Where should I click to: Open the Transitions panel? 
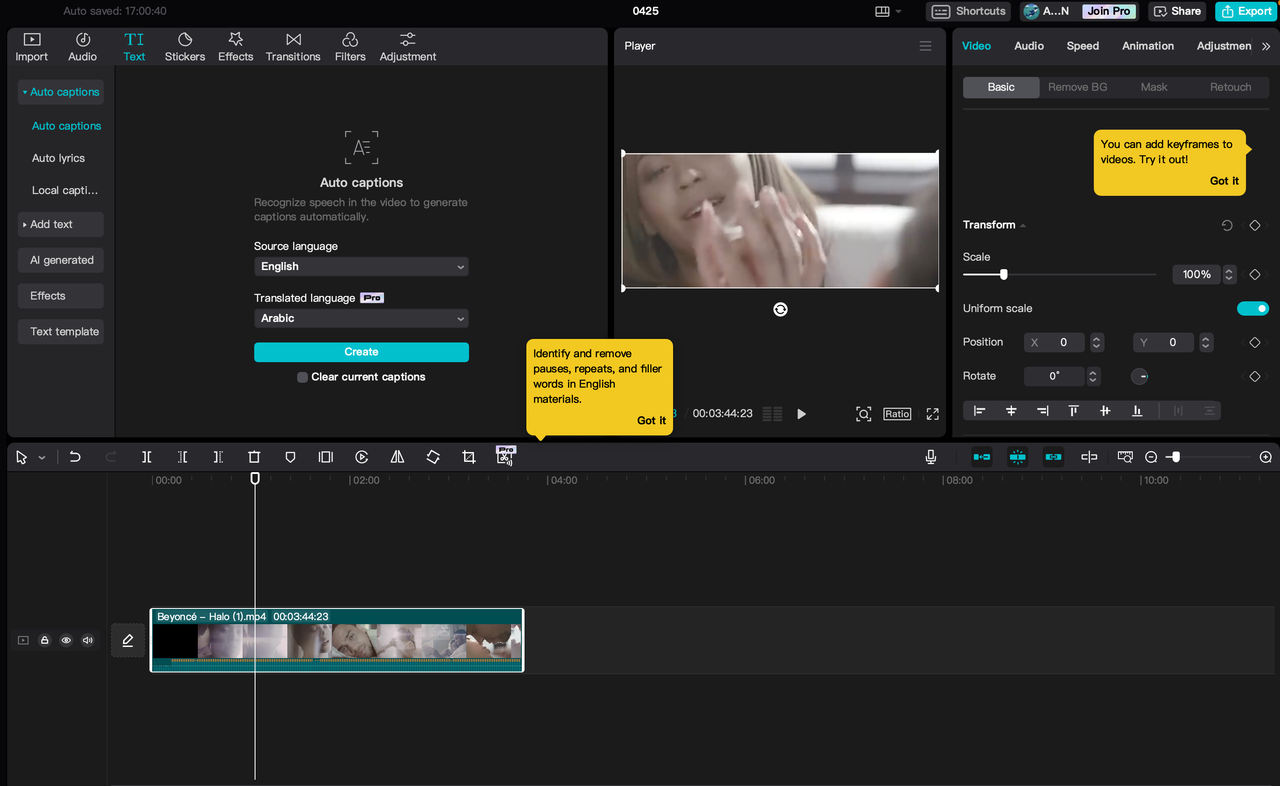(293, 46)
